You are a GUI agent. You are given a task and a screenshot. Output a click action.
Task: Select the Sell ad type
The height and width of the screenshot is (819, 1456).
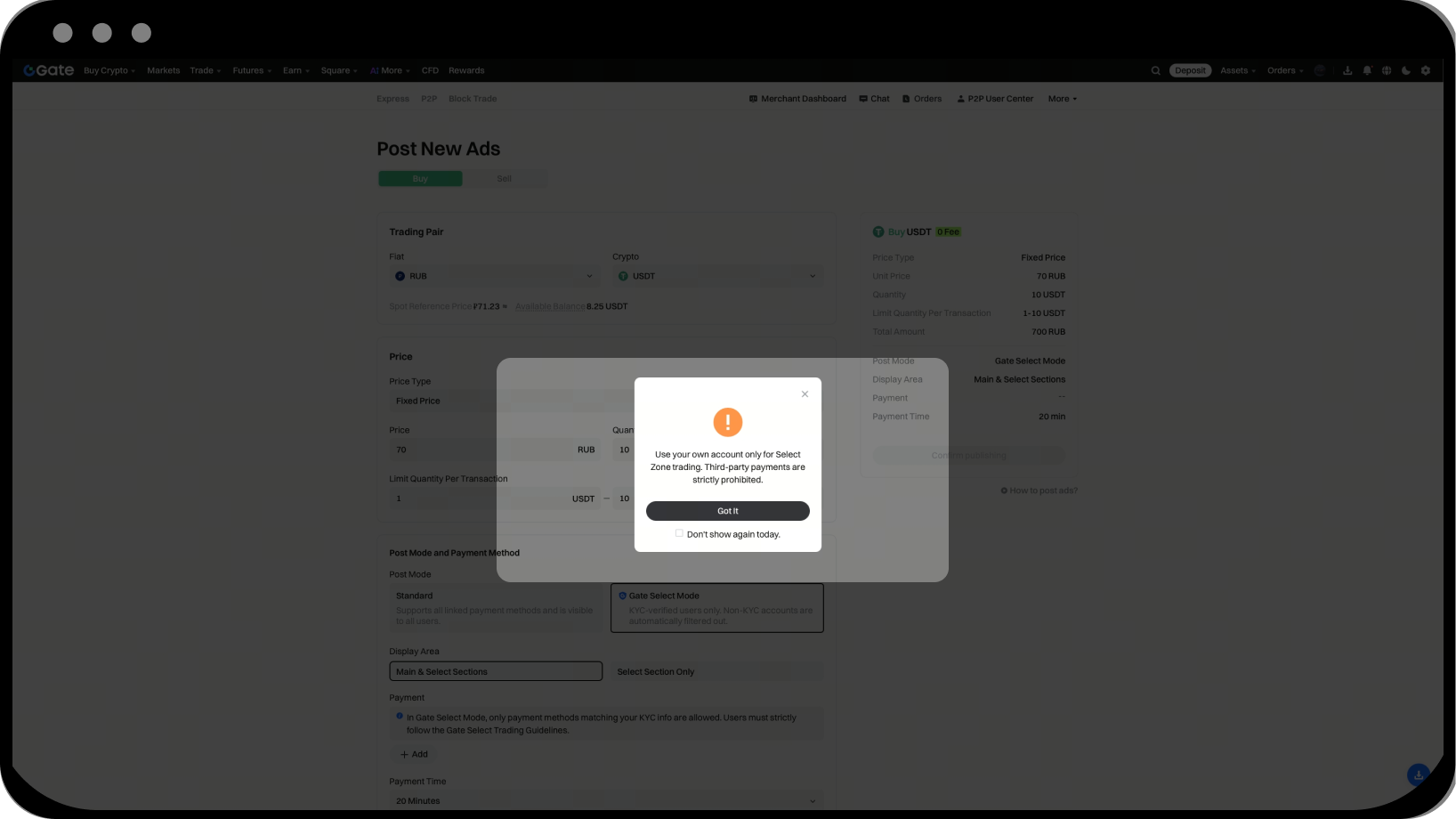(x=504, y=179)
